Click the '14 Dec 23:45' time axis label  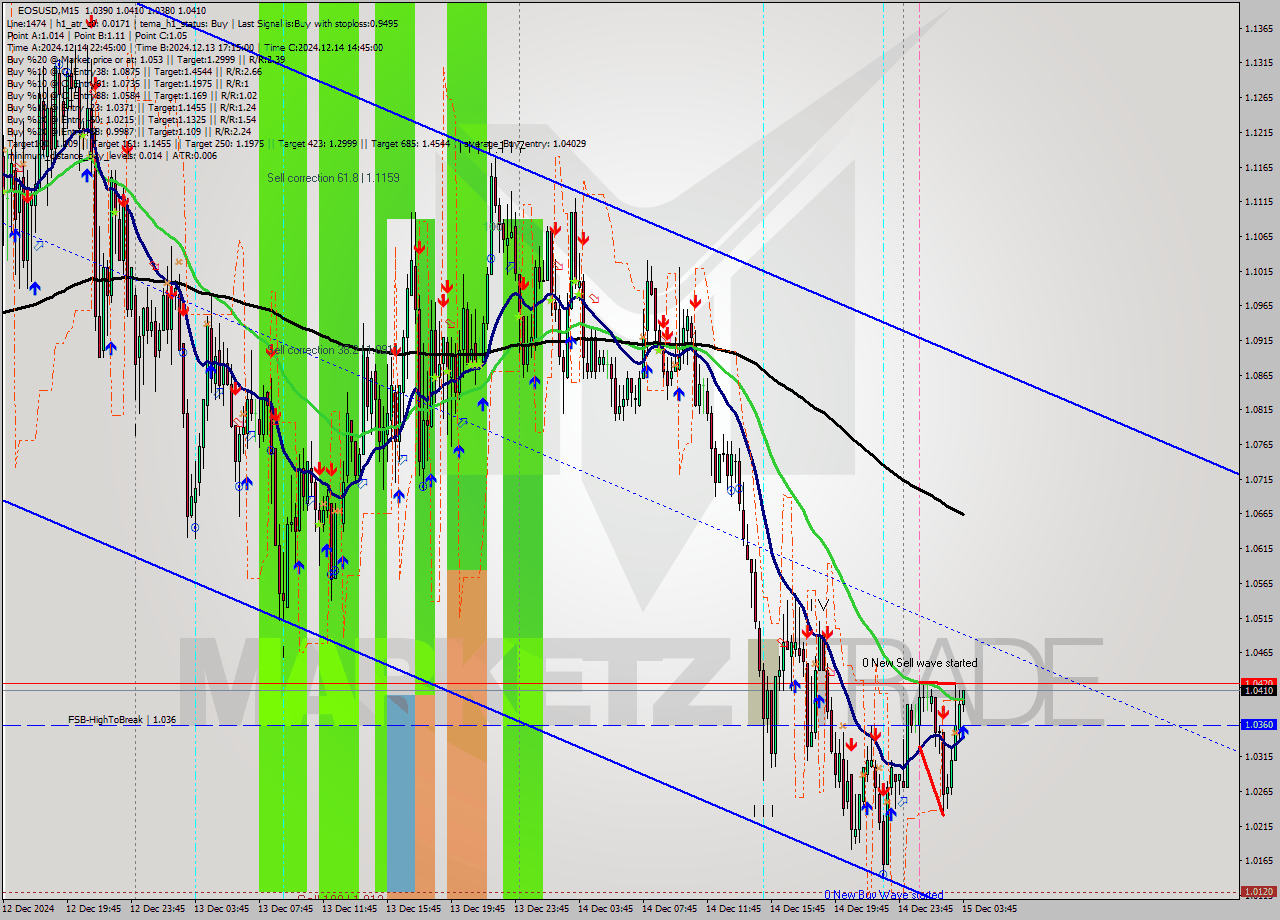926,909
